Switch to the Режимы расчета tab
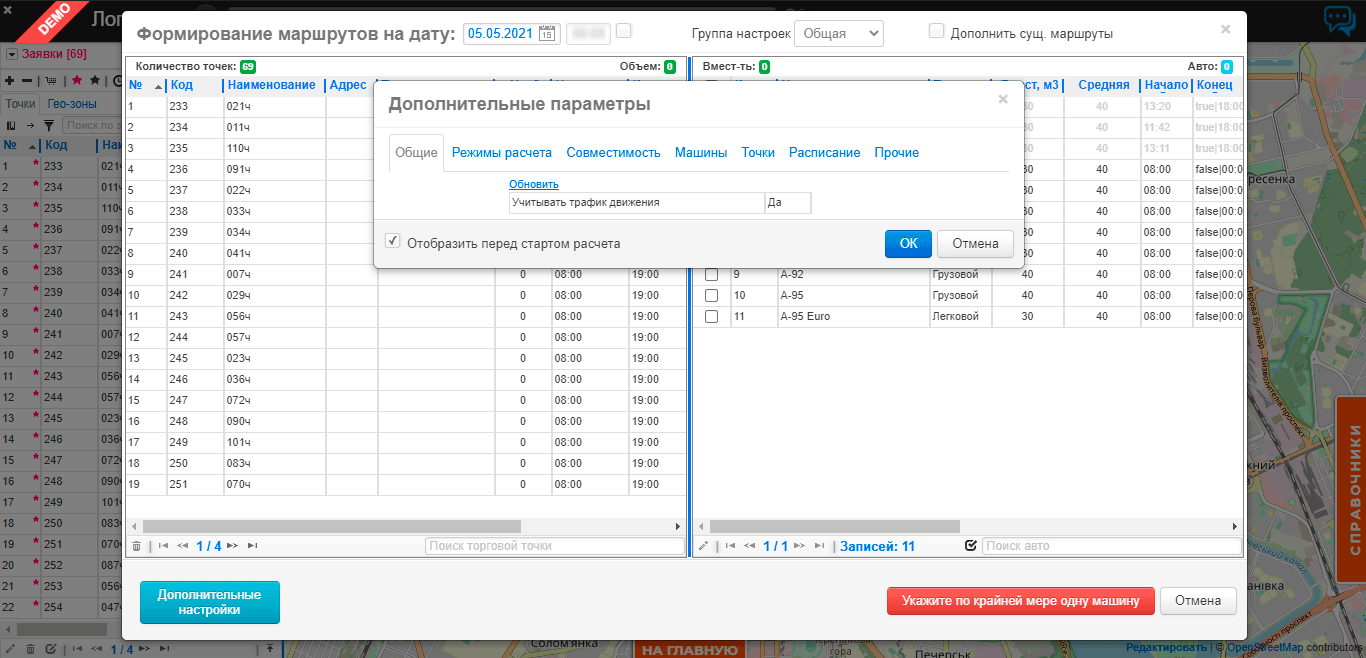 (x=501, y=153)
